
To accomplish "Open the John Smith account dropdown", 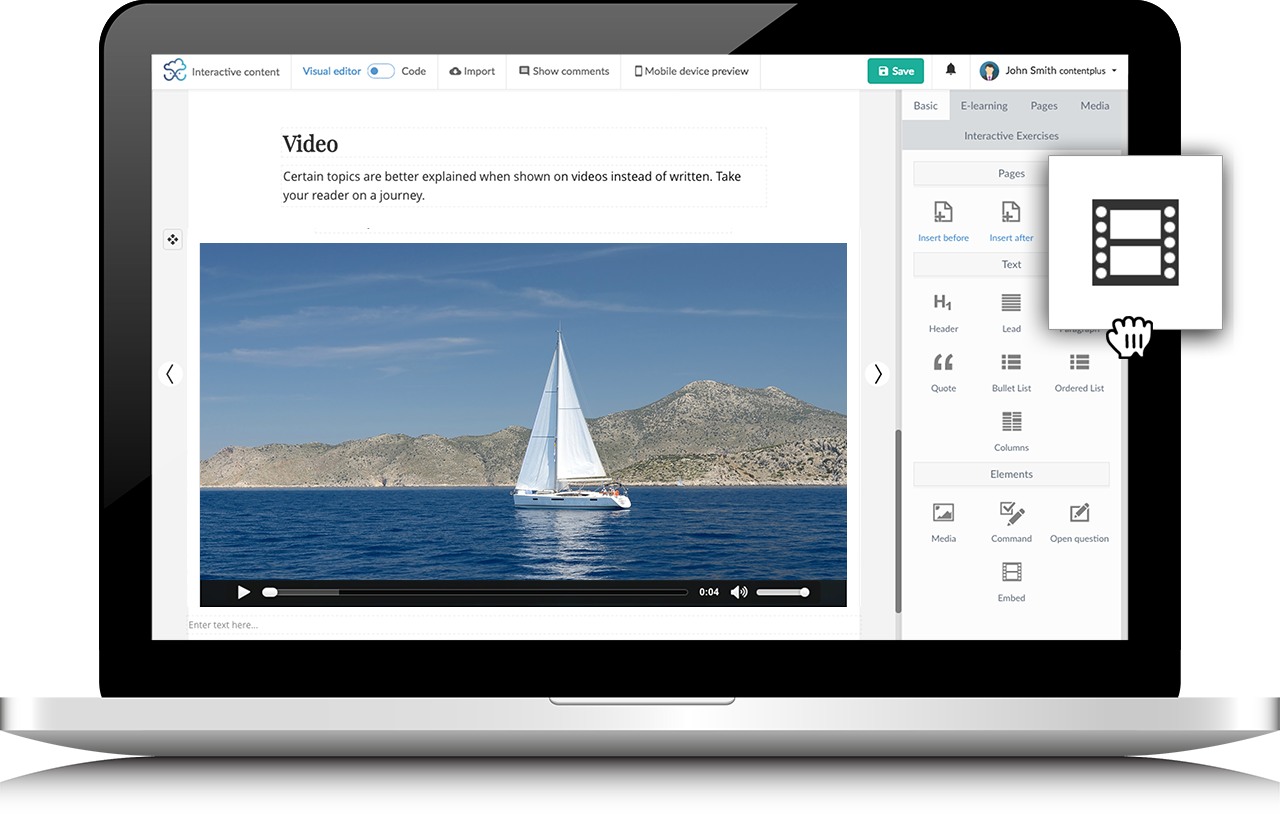I will point(1048,71).
